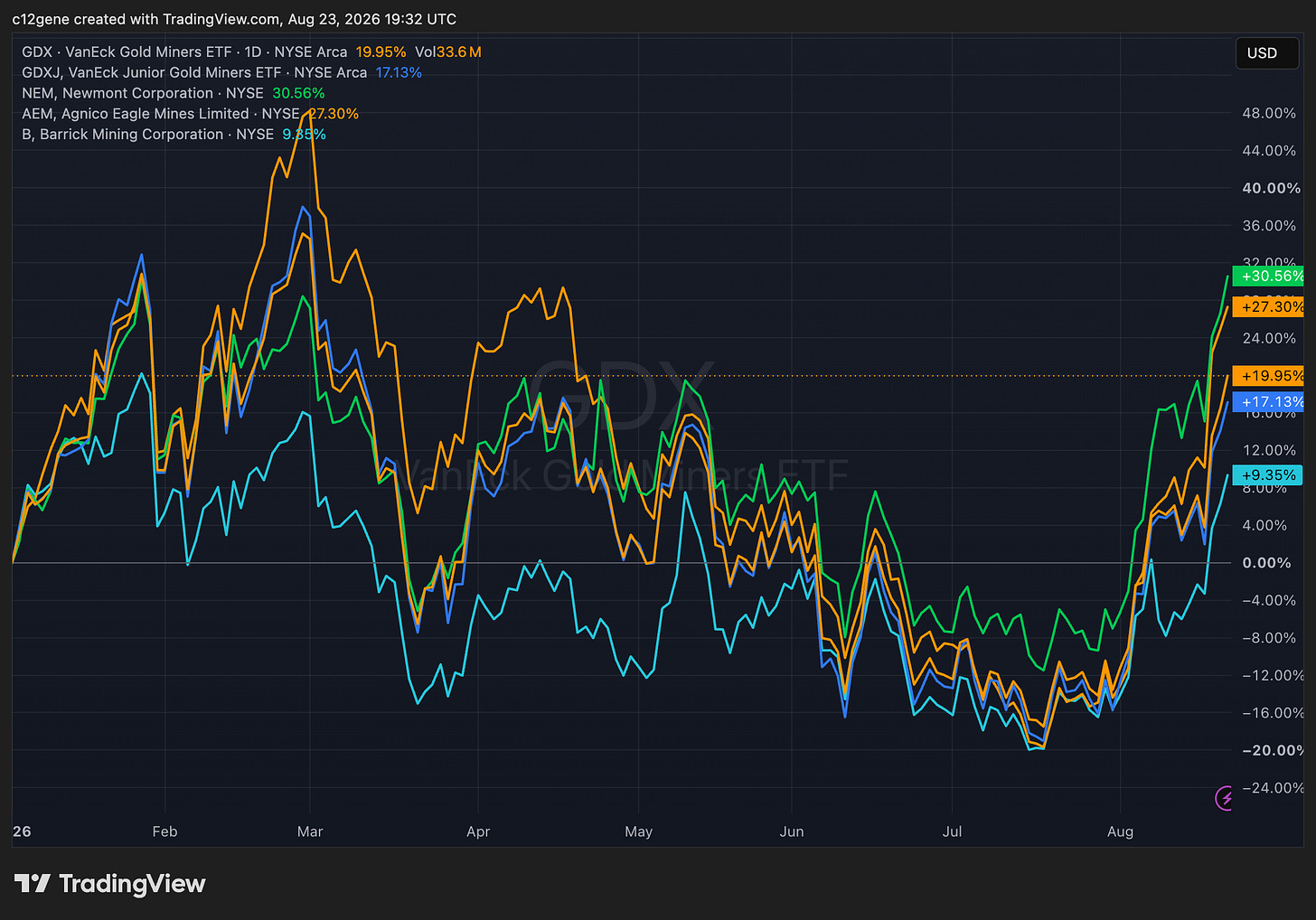Click the 17.13% value in the GDXJ legend
The width and height of the screenshot is (1316, 920).
coord(399,72)
